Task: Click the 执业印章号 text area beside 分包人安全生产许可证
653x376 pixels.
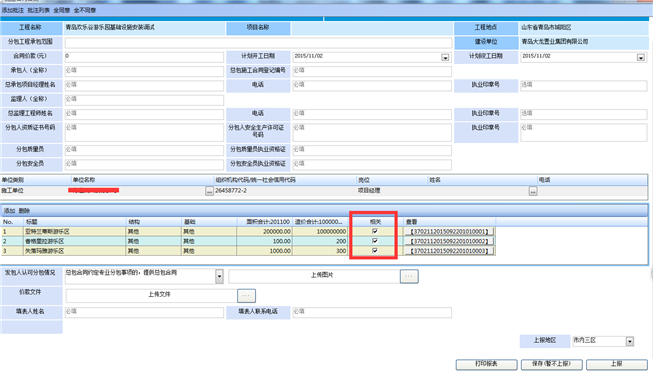Action: coord(584,132)
